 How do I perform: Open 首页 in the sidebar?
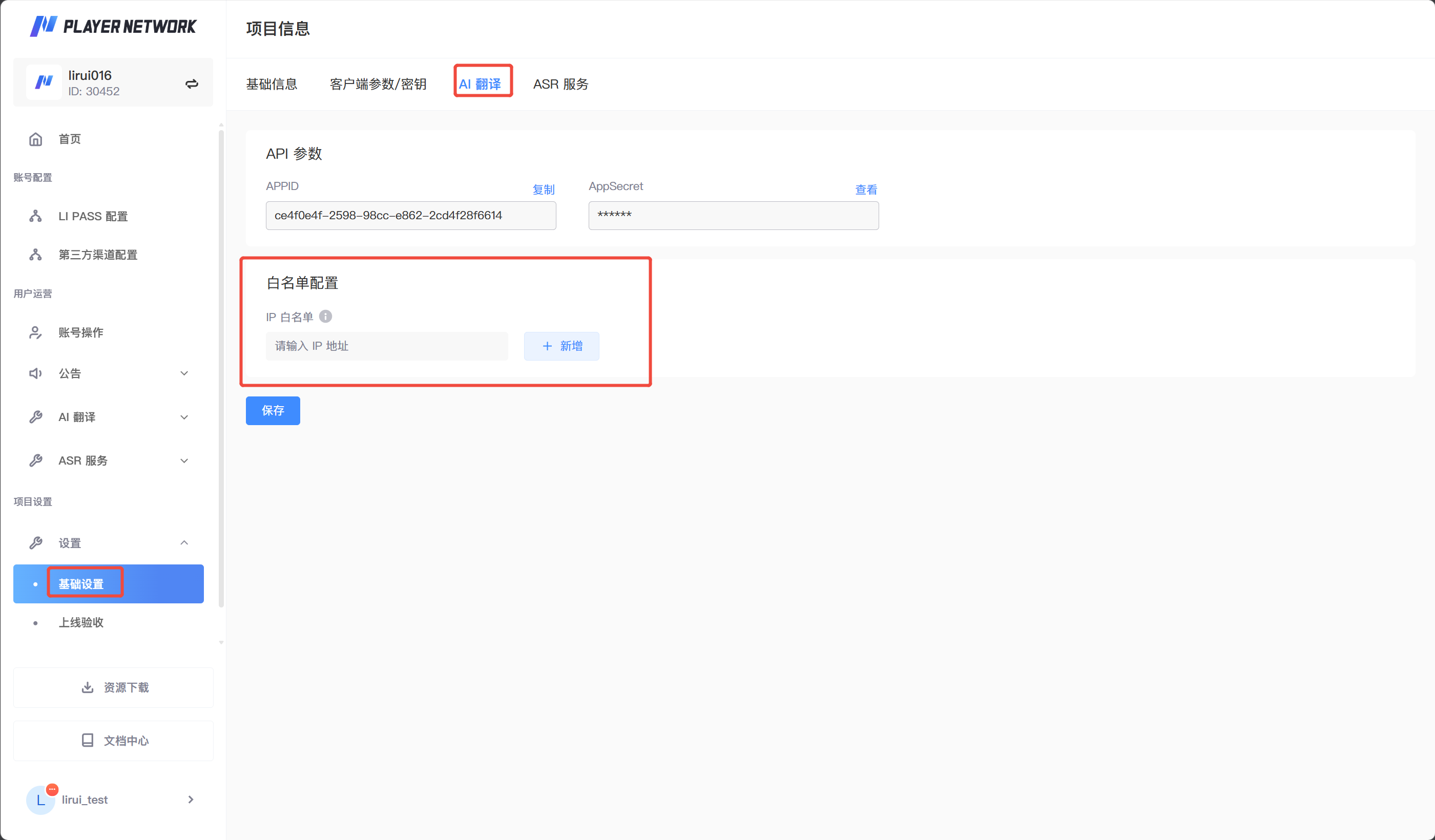tap(108, 139)
